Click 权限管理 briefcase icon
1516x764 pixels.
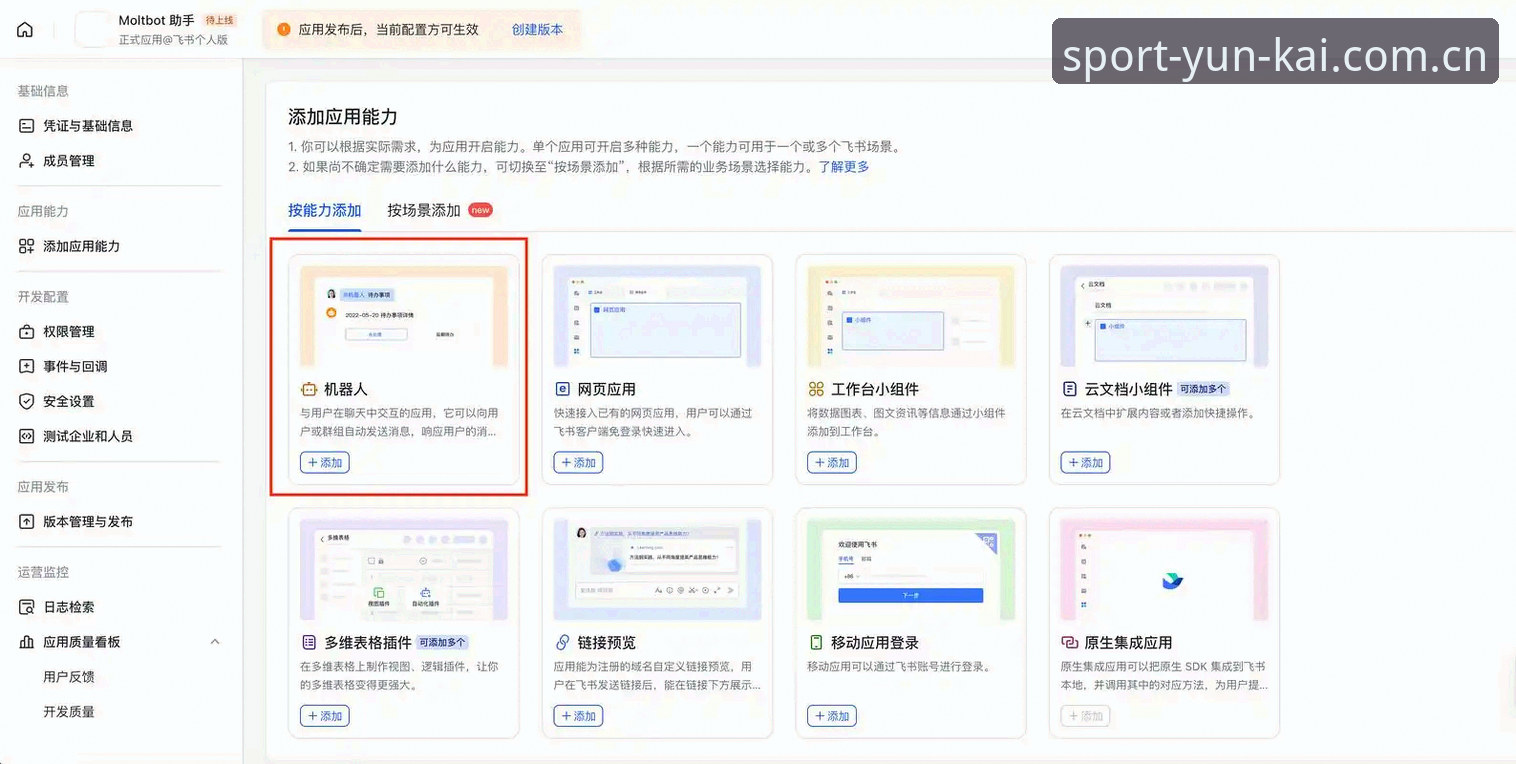pyautogui.click(x=27, y=332)
